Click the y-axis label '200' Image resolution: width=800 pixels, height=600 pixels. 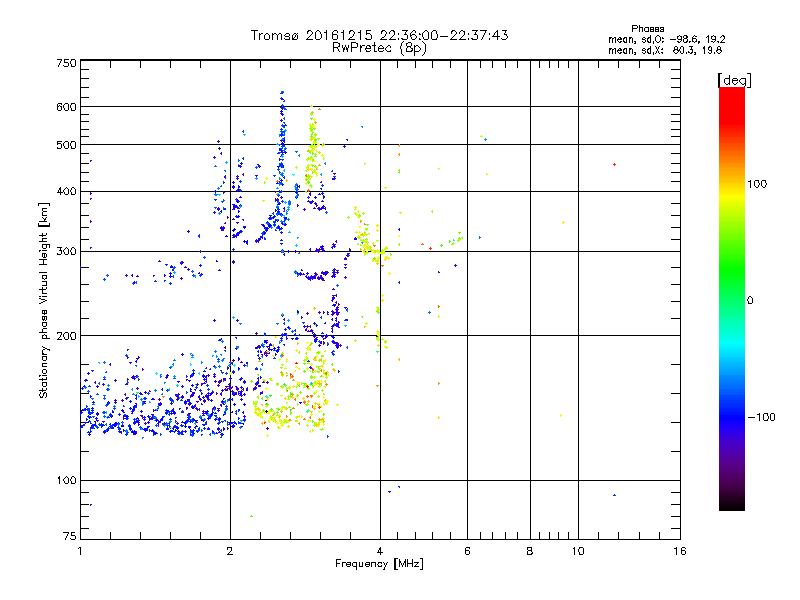[66, 336]
